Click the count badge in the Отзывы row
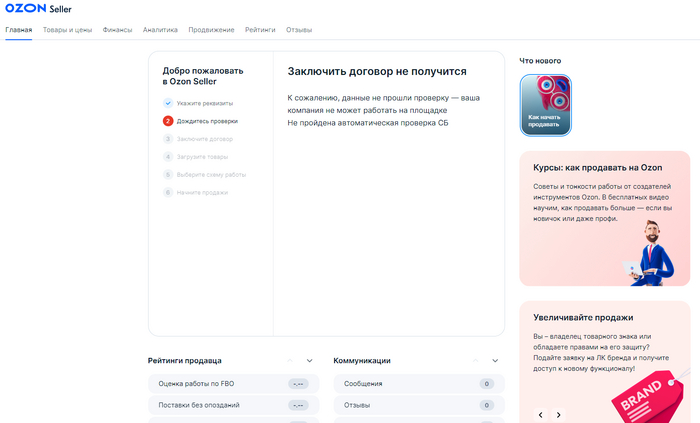 [487, 405]
